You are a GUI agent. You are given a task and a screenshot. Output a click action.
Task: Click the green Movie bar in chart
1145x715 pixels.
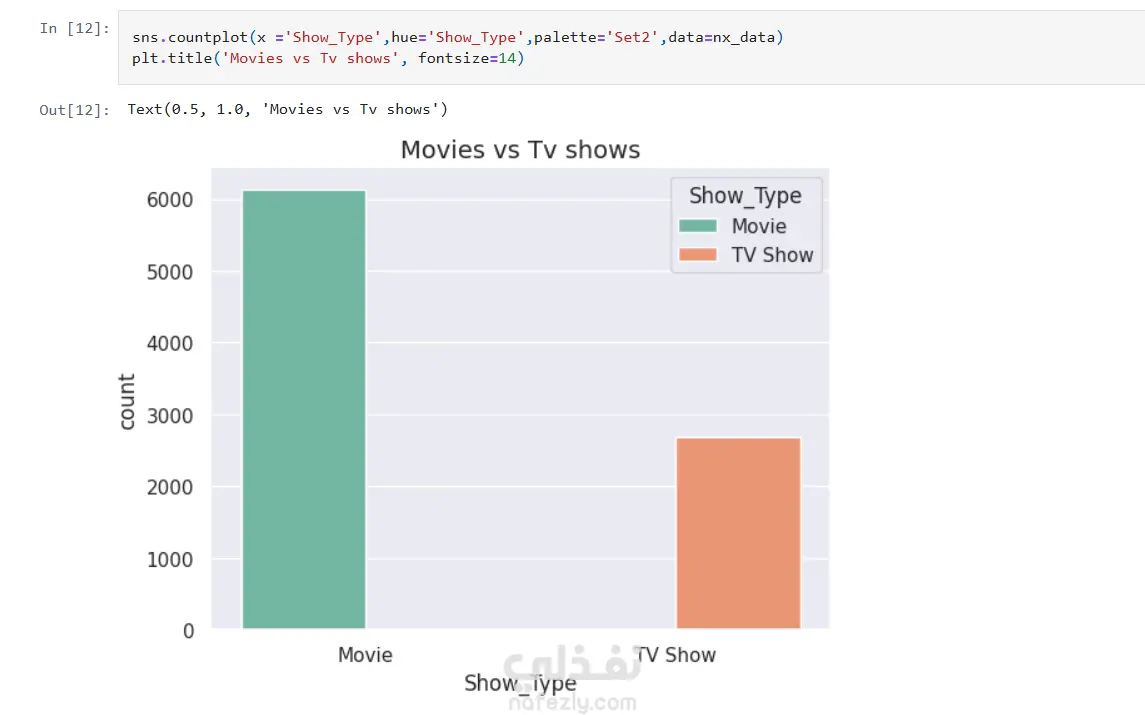click(x=304, y=409)
